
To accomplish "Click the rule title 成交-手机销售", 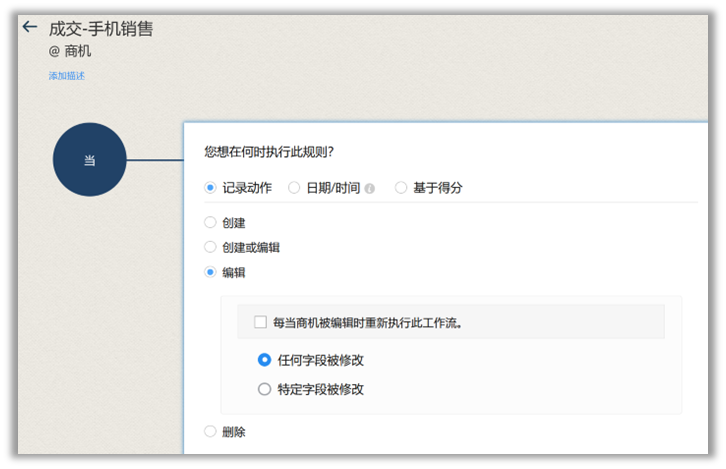I will point(101,29).
